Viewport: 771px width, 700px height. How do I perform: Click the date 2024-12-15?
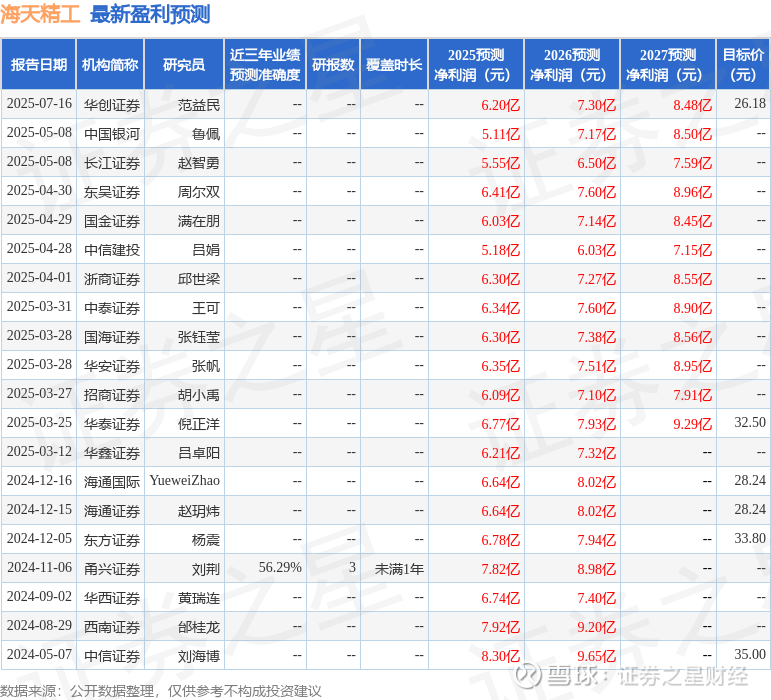(39, 510)
